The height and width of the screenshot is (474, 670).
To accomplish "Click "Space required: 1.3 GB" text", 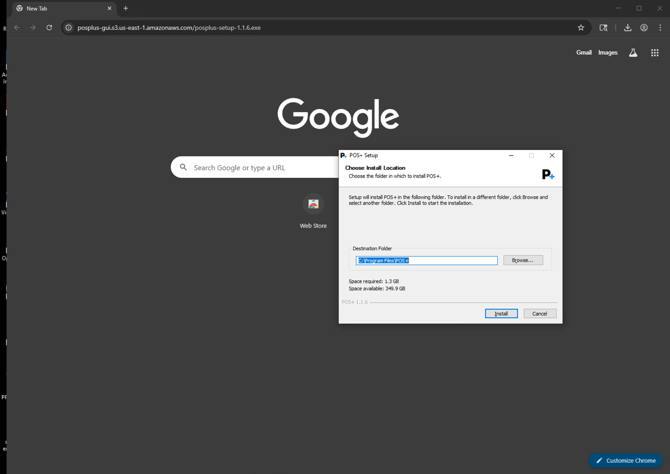I will click(x=374, y=281).
